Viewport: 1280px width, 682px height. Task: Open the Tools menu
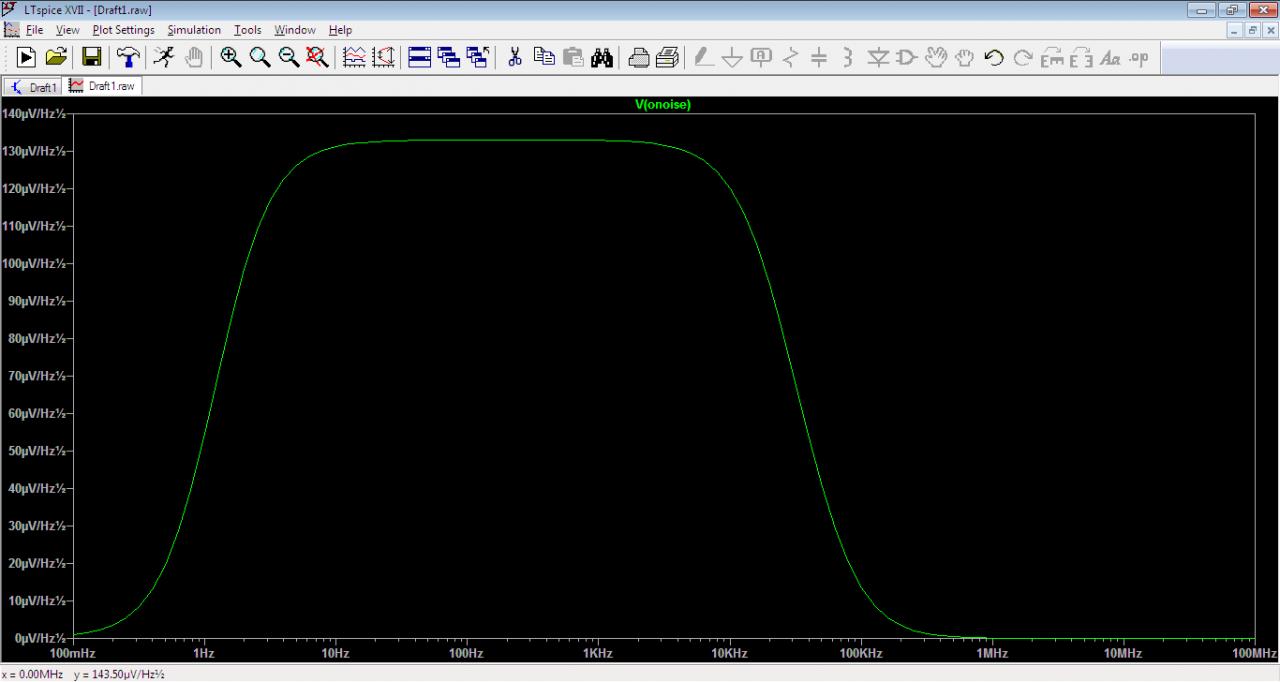coord(247,30)
